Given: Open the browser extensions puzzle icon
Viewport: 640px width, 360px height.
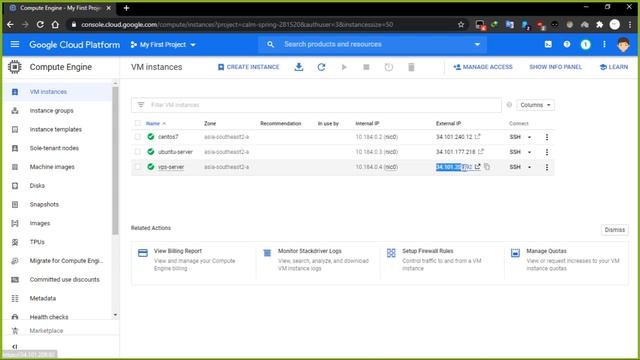Looking at the screenshot, I should [x=599, y=24].
